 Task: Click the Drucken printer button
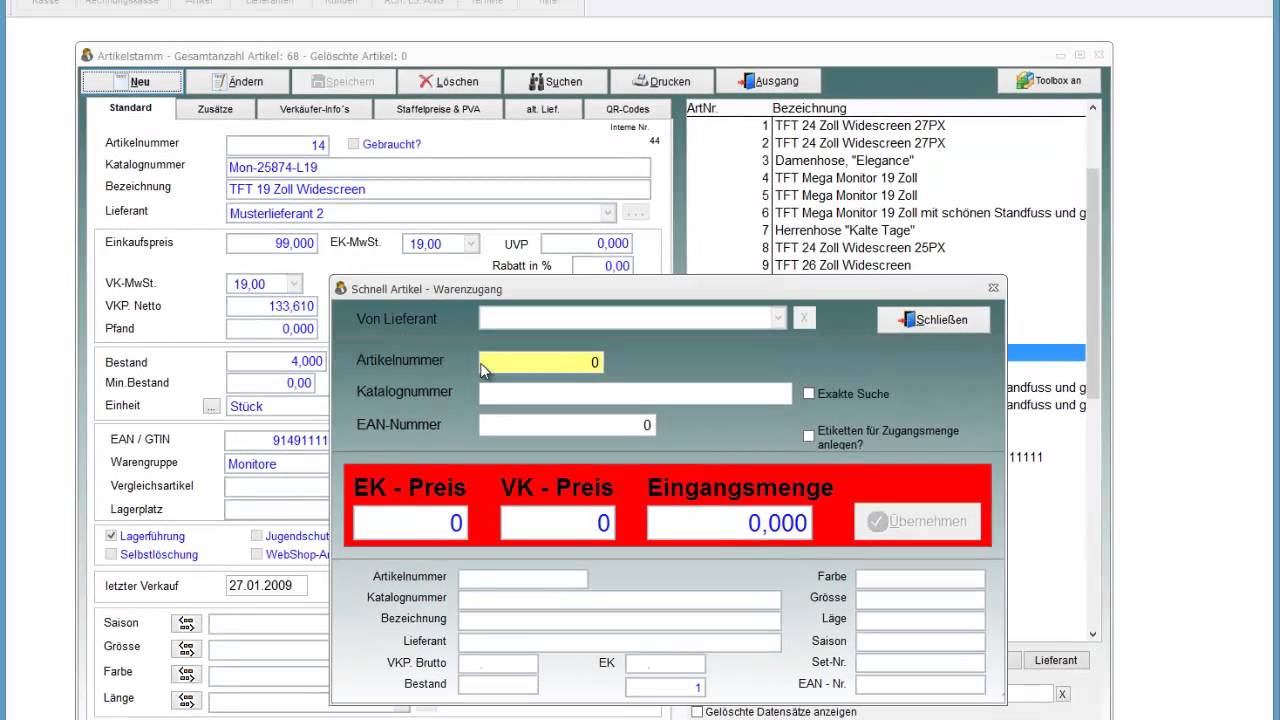tap(661, 81)
